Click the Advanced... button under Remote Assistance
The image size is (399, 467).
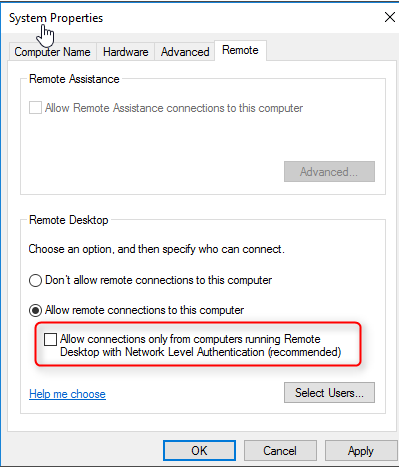(x=329, y=172)
